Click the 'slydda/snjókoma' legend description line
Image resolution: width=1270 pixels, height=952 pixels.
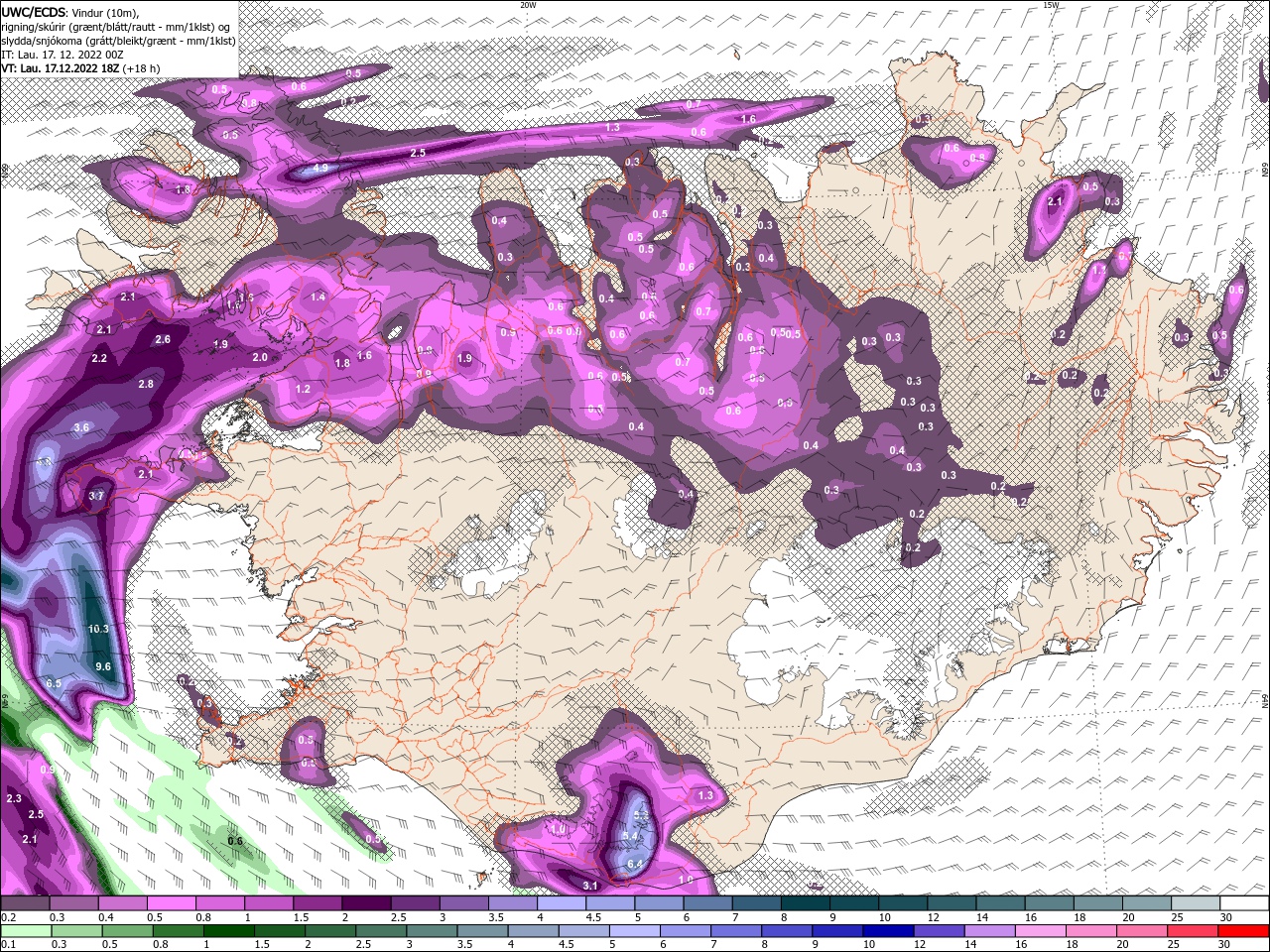point(118,41)
